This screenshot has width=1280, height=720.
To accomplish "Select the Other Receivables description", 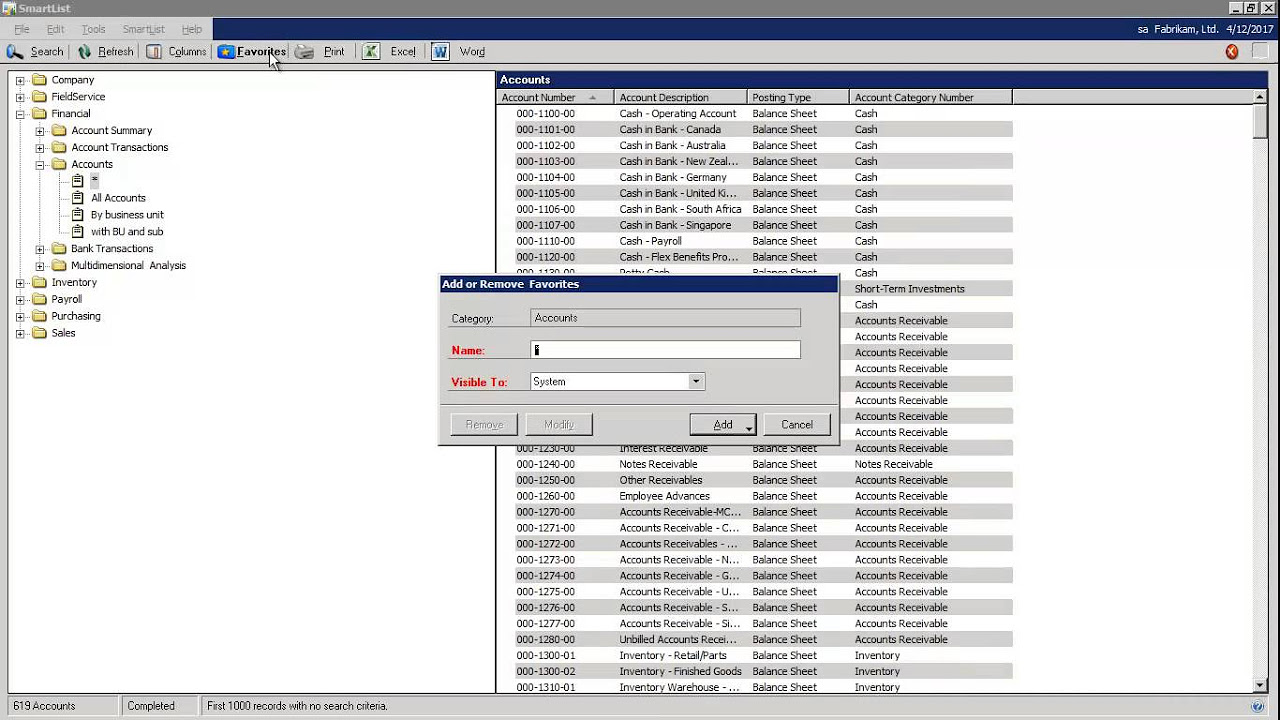I will click(660, 481).
